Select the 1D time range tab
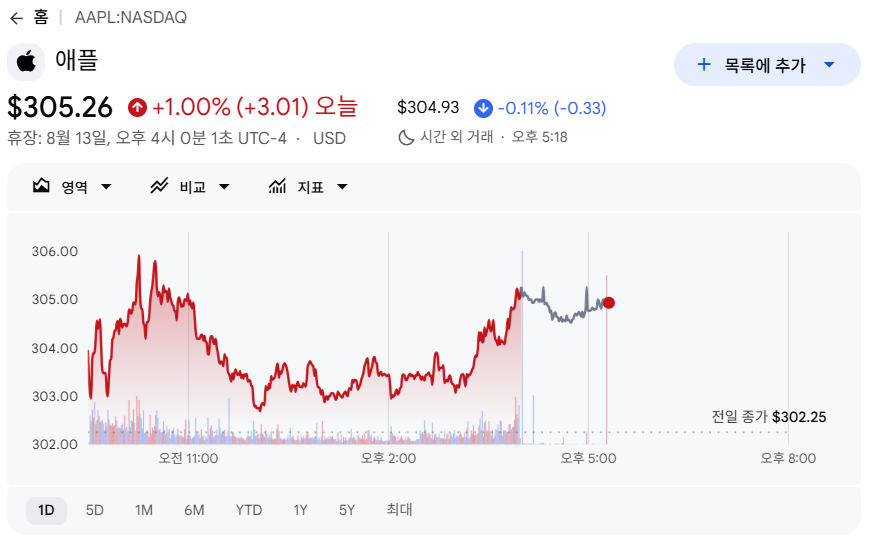 coord(46,510)
